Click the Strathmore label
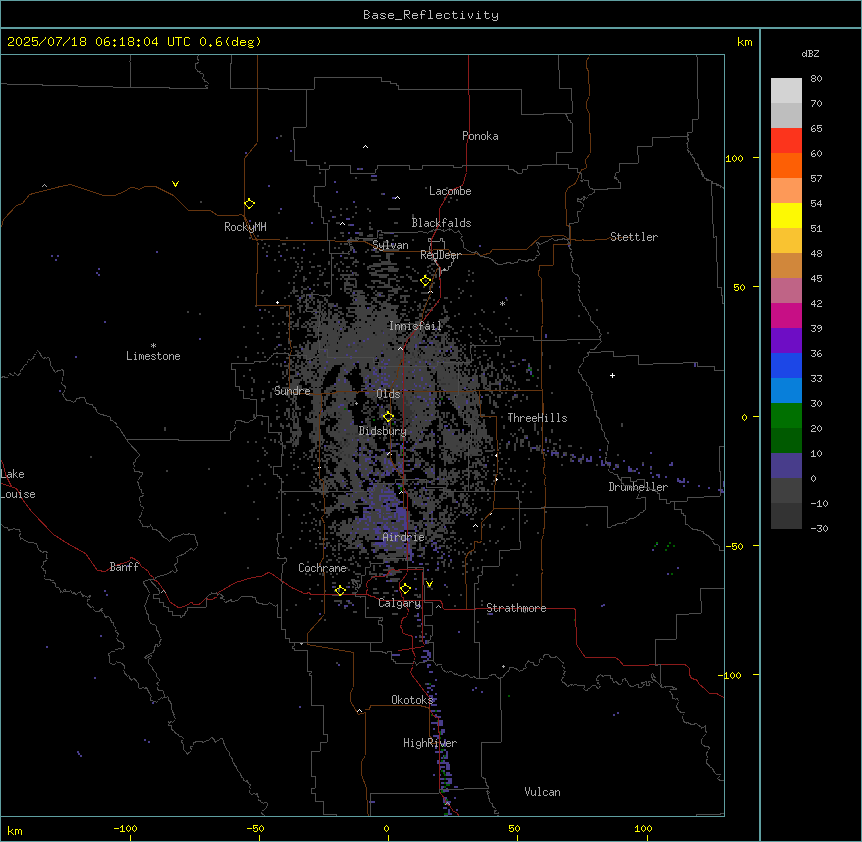Viewport: 862px width, 842px height. 516,608
